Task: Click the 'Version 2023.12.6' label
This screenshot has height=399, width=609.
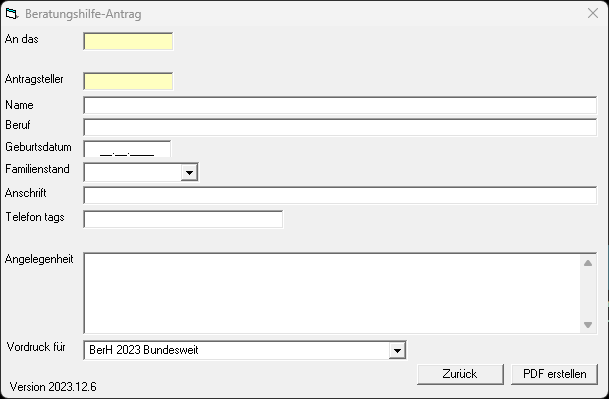Action: point(53,387)
